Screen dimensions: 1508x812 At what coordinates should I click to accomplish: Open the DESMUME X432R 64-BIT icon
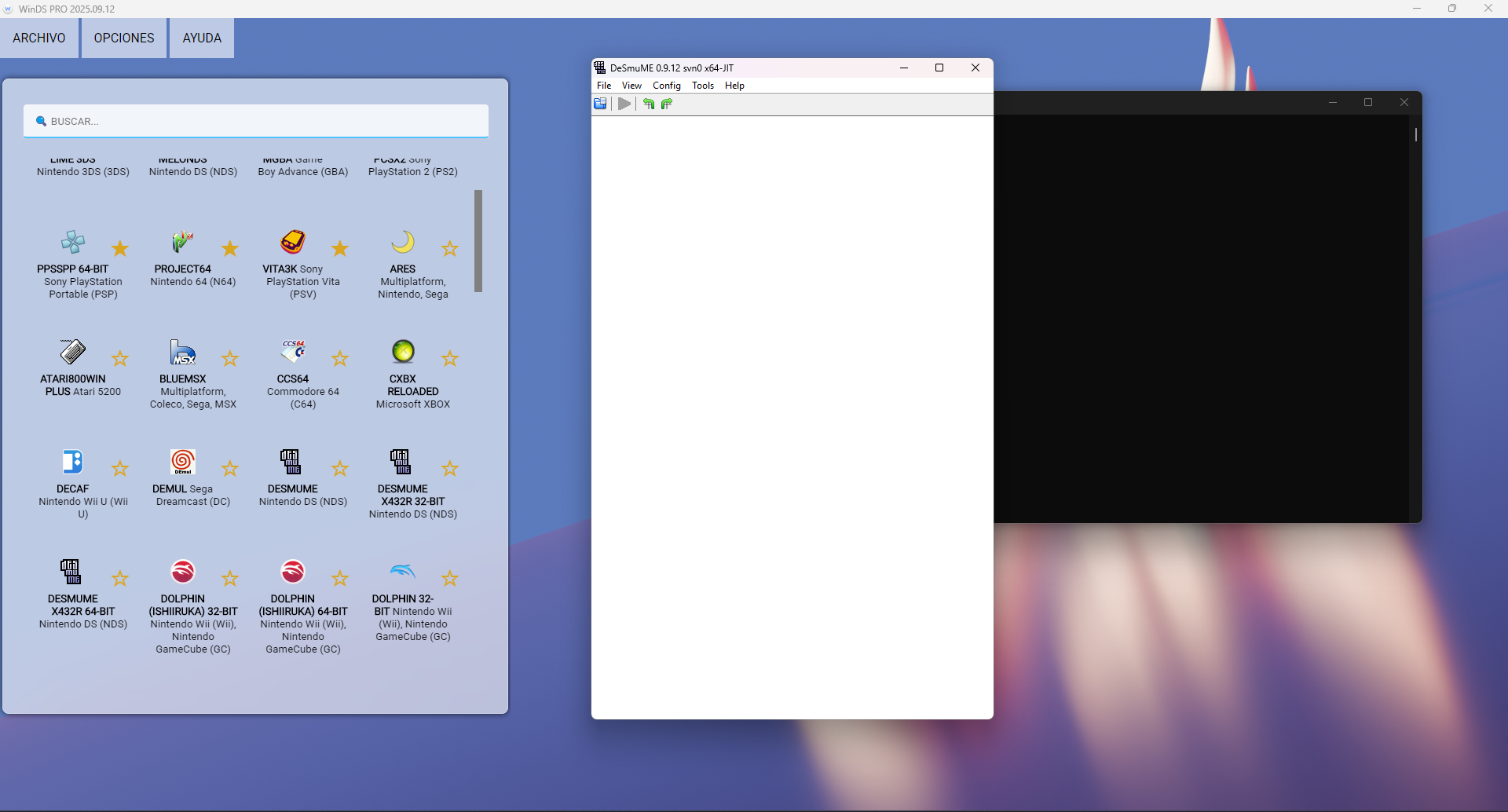point(71,572)
